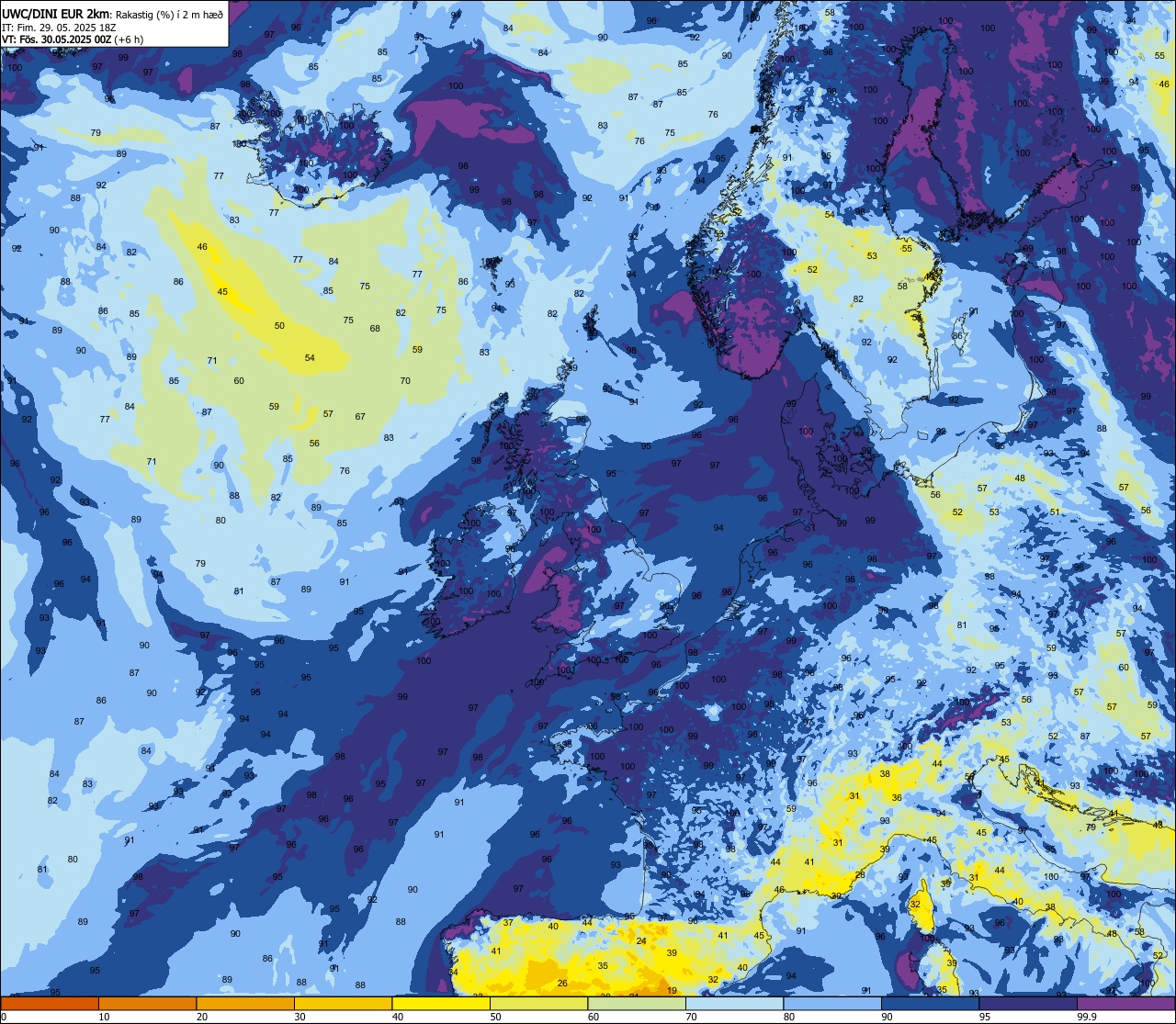Click the legend tick label 99.9
Viewport: 1176px width, 1024px height.
click(1088, 1017)
